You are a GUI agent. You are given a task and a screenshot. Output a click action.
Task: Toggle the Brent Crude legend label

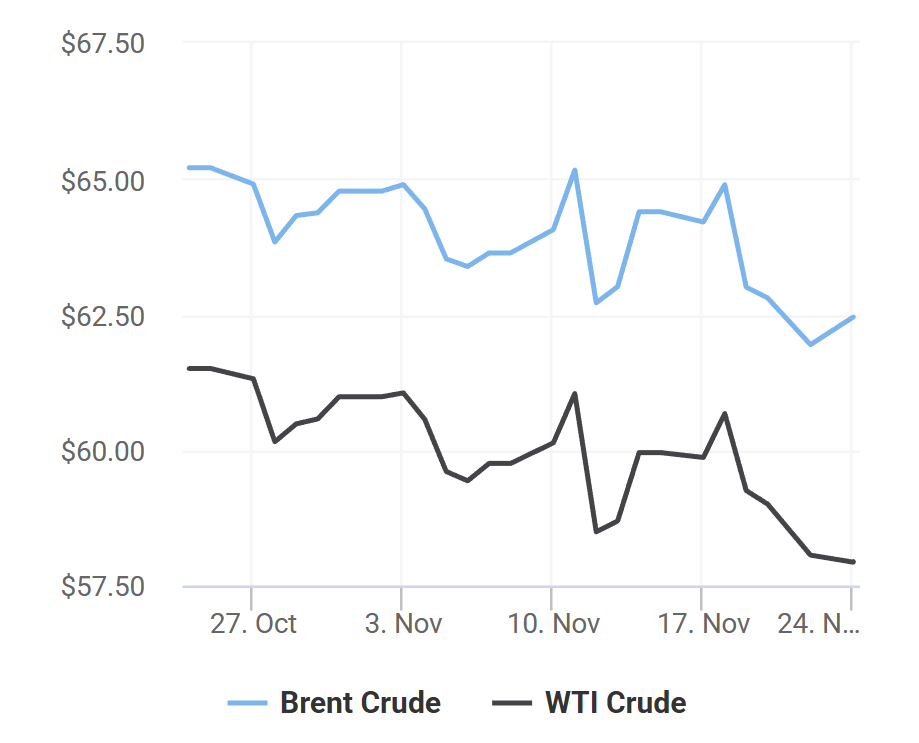click(360, 703)
